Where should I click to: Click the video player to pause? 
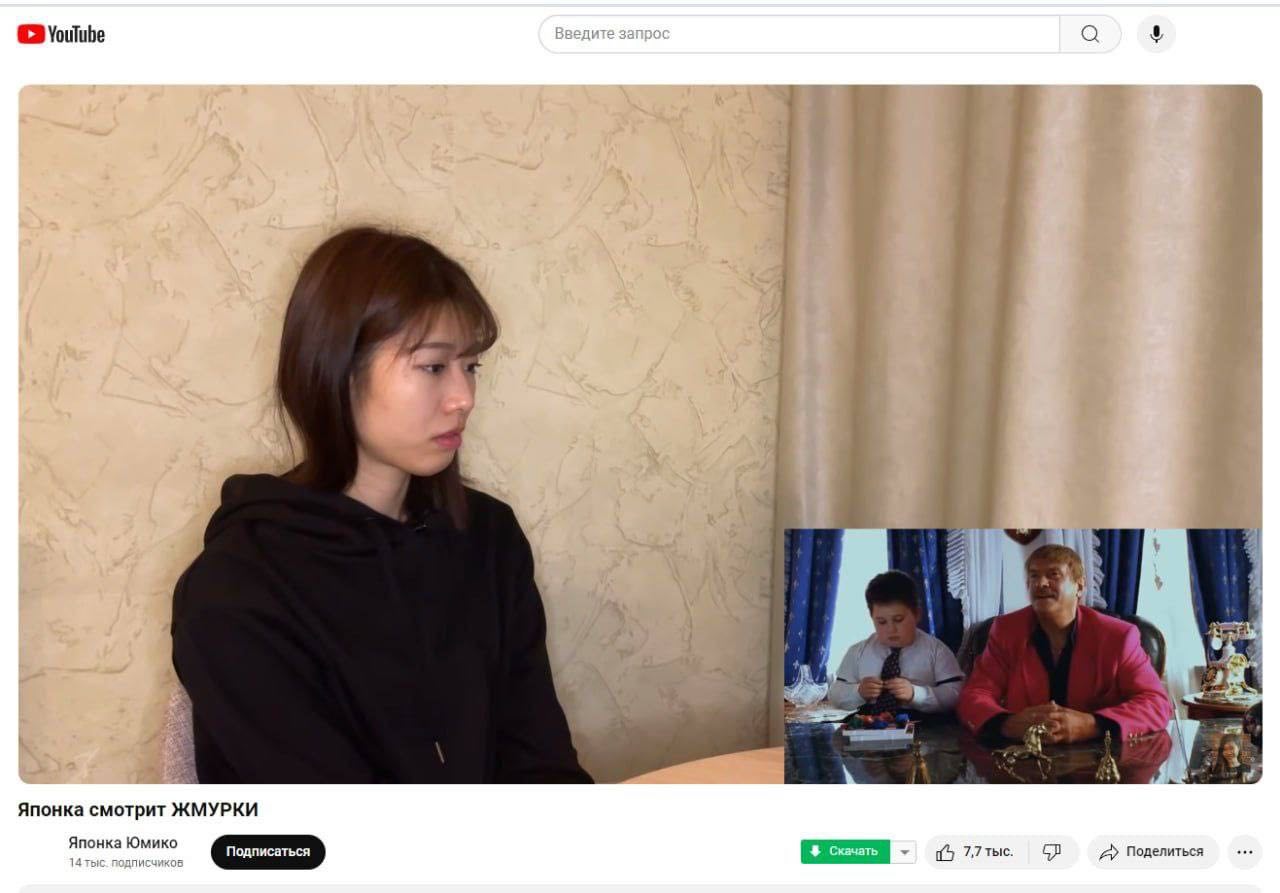coord(640,434)
